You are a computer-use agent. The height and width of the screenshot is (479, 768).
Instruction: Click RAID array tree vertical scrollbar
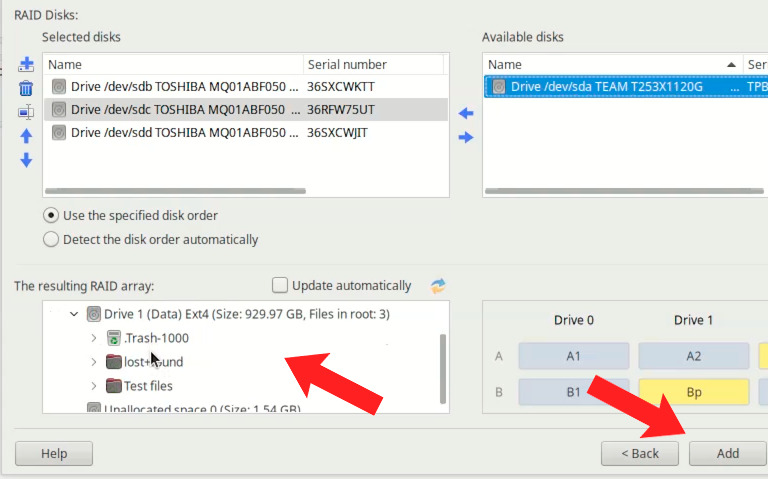click(x=443, y=369)
